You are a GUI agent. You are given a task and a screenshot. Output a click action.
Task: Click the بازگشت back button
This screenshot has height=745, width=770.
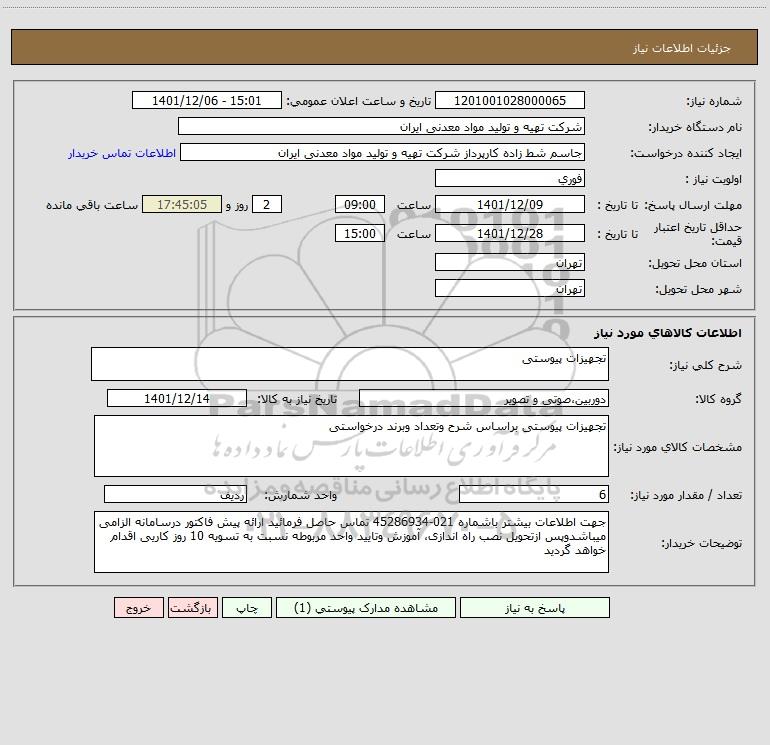coord(192,607)
